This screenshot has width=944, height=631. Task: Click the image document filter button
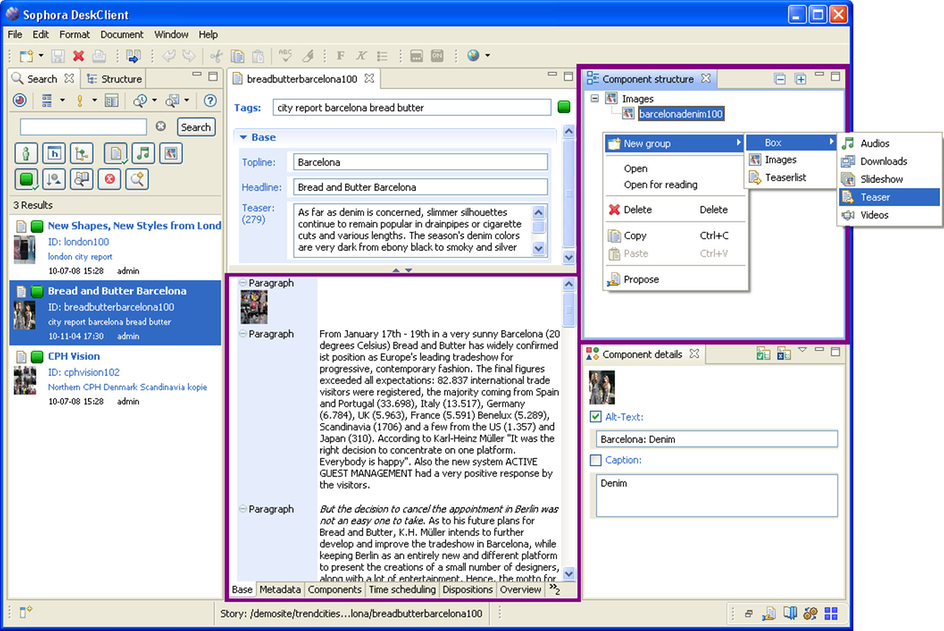(171, 154)
